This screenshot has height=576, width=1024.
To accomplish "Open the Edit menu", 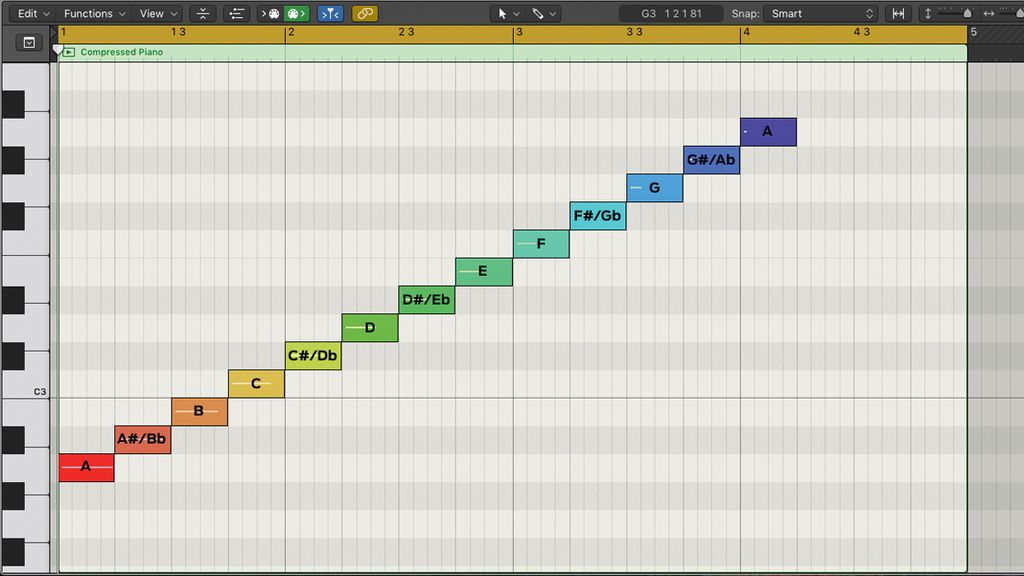I will pyautogui.click(x=30, y=13).
